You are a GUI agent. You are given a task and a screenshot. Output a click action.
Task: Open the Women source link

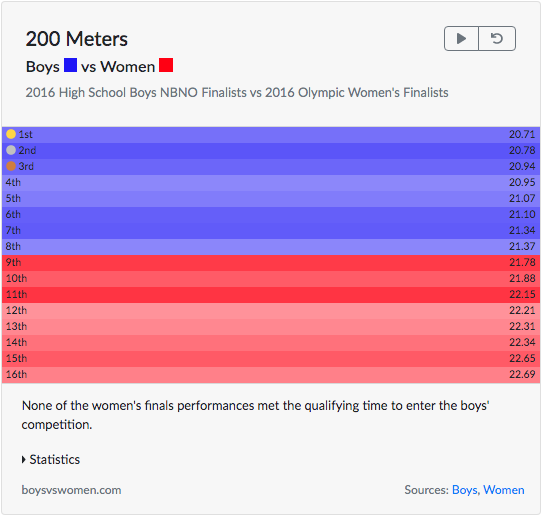click(504, 490)
